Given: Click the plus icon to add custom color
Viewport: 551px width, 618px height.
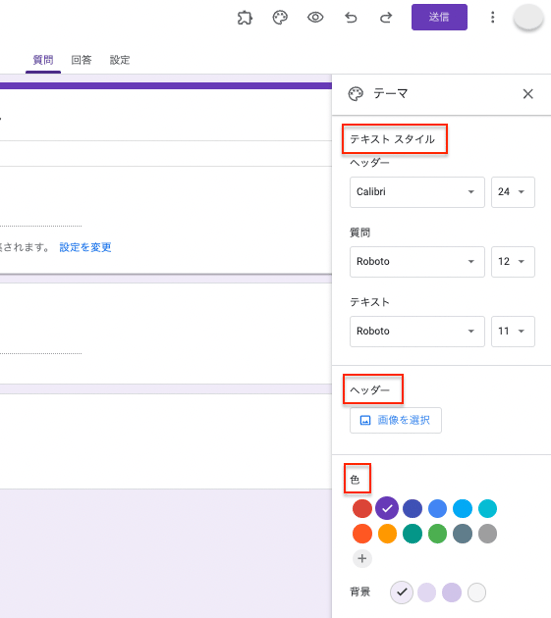Looking at the screenshot, I should (x=362, y=558).
